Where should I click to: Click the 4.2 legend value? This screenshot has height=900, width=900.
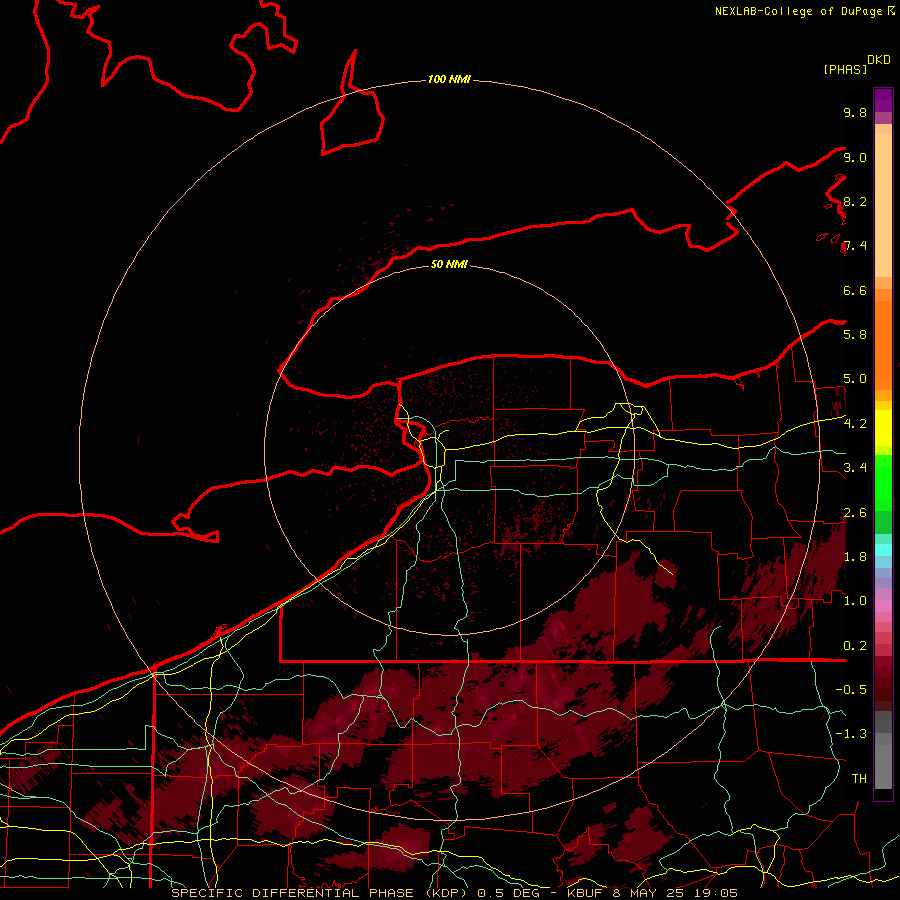point(855,423)
